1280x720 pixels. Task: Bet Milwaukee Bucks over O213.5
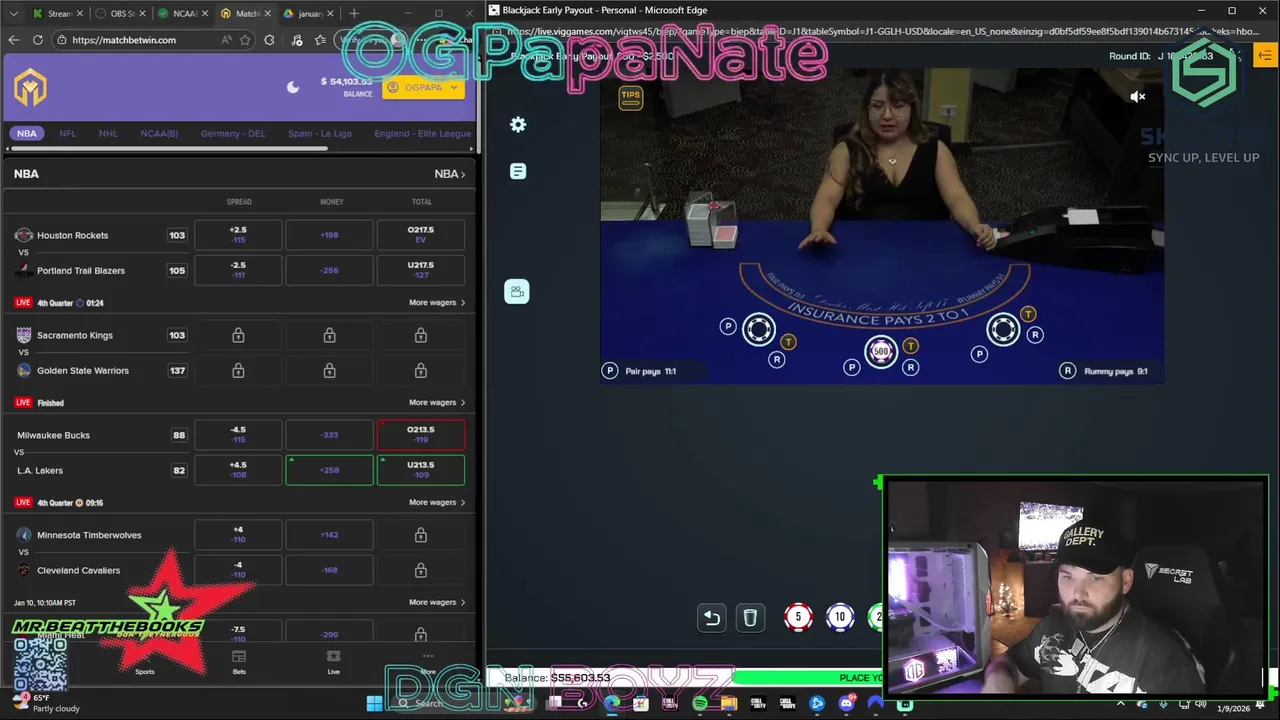pyautogui.click(x=421, y=435)
